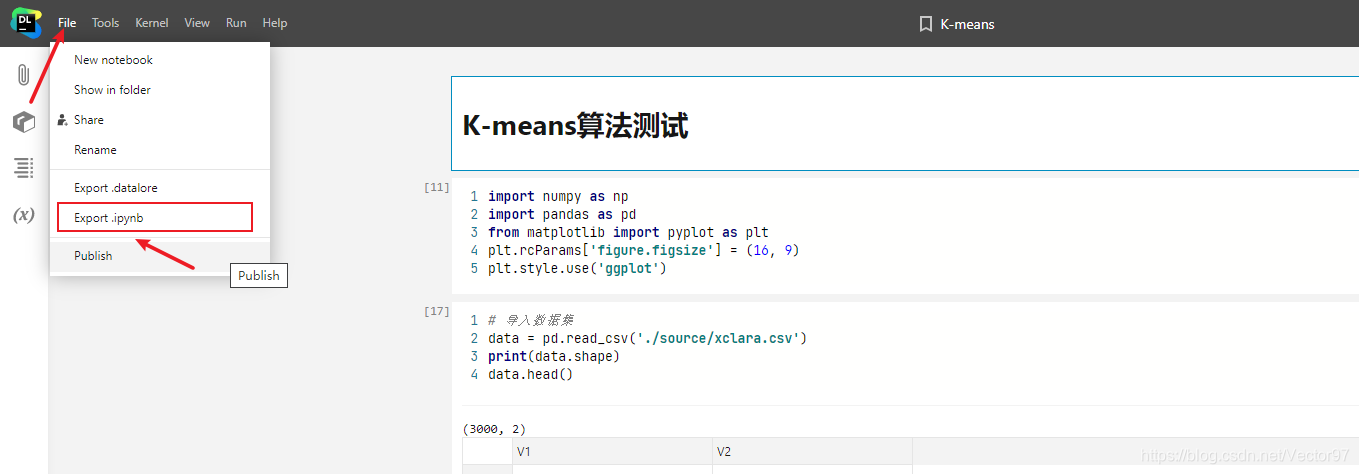Show the table of contents panel
The image size is (1359, 474).
(23, 168)
